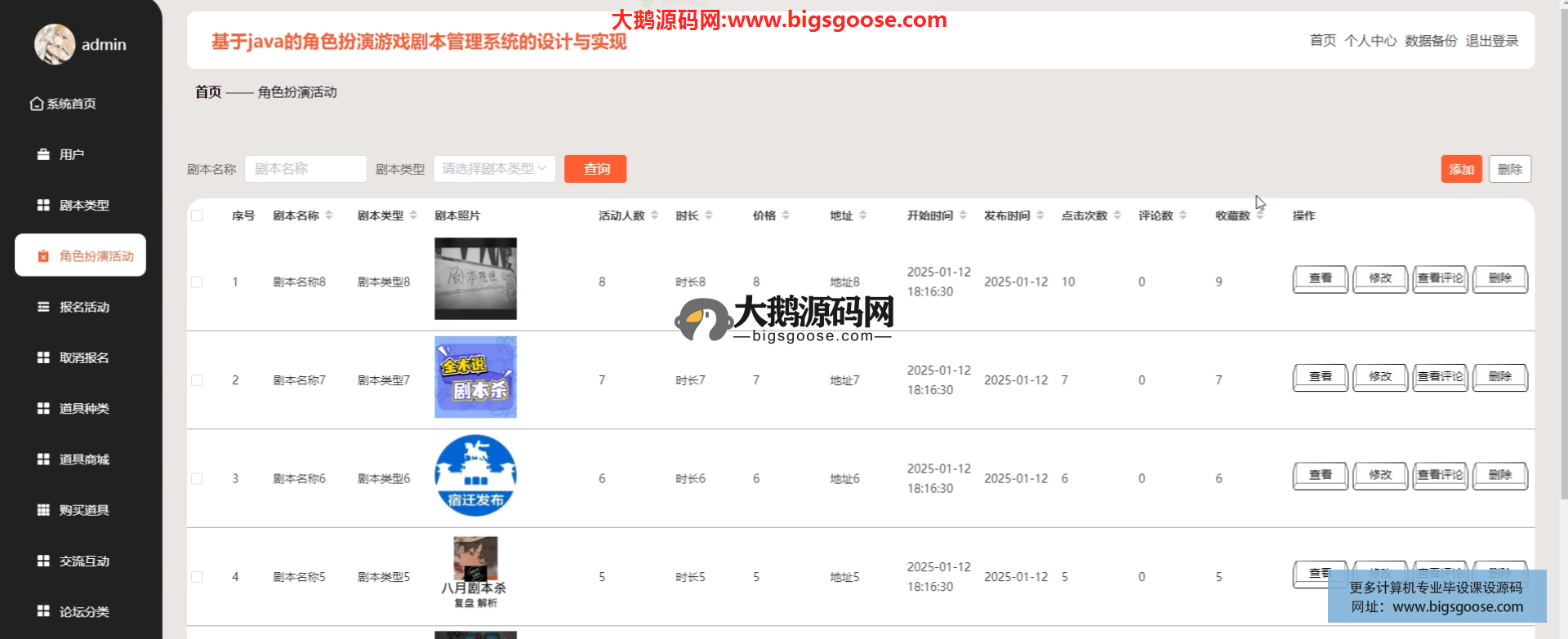Screen dimensions: 1568x639
Task: Sort table by 点击次数 column
Action: pyautogui.click(x=1117, y=215)
